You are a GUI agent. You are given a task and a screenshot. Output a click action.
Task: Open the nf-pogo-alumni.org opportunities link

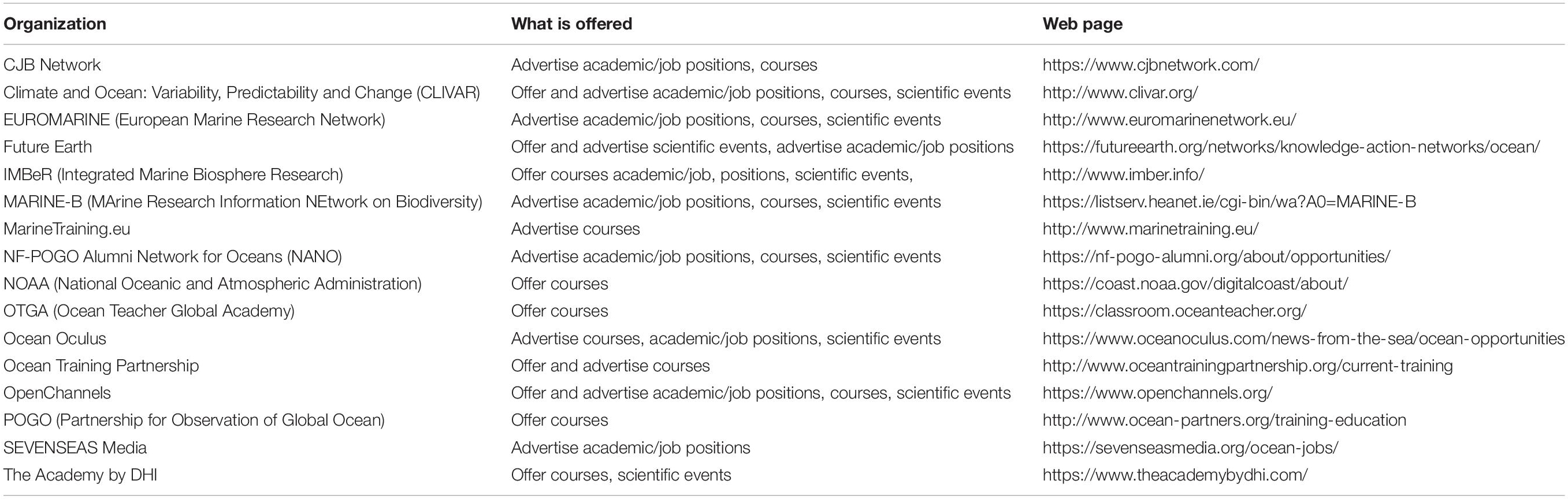pos(1216,257)
